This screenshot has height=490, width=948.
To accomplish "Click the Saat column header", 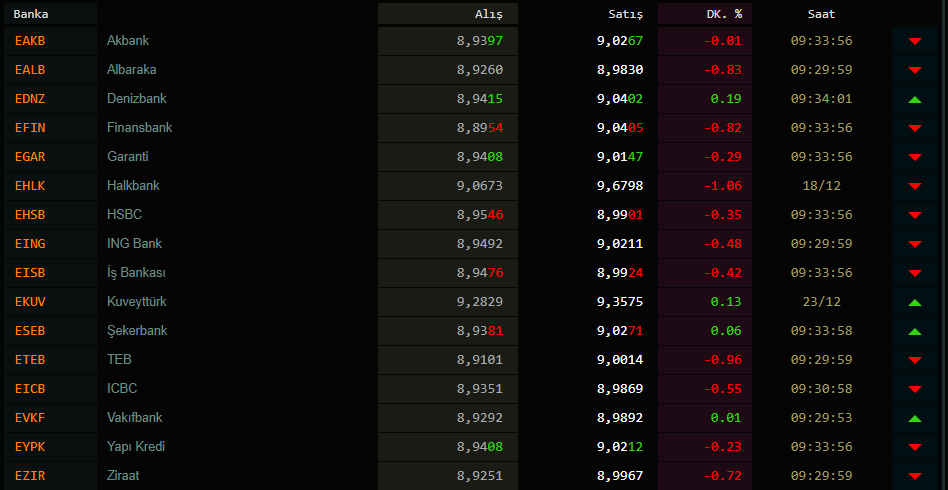I will click(x=821, y=14).
